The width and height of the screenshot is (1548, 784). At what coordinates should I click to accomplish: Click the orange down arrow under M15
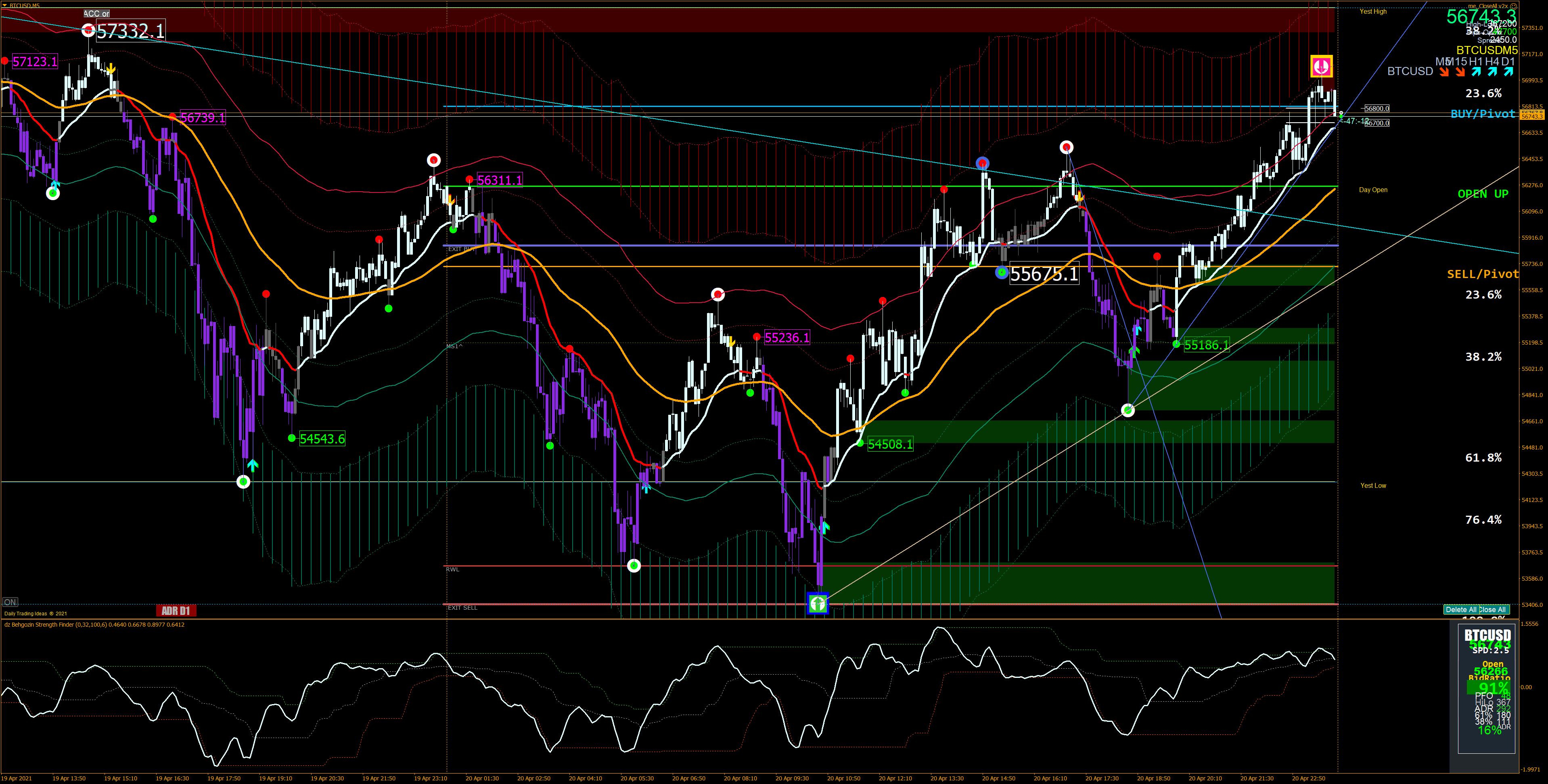[1460, 72]
